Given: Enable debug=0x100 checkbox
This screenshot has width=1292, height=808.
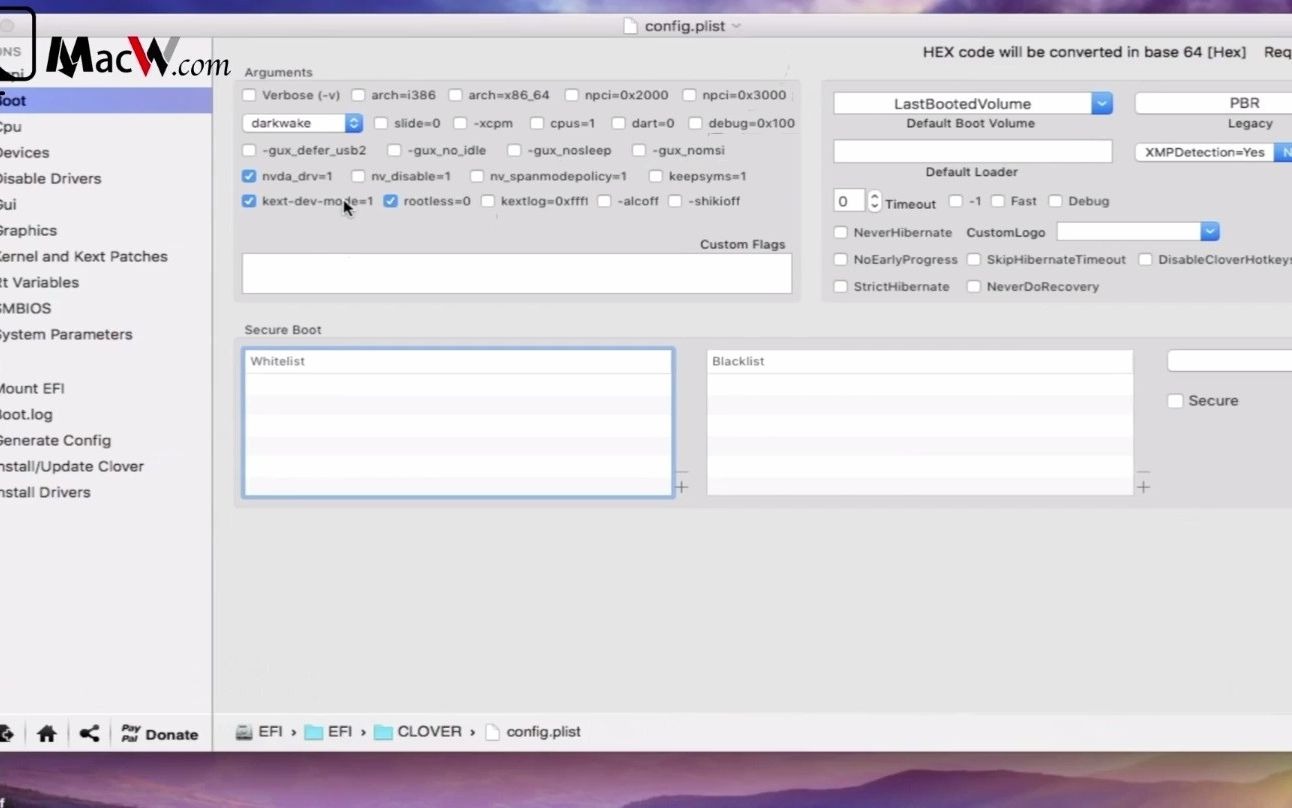Looking at the screenshot, I should (695, 123).
